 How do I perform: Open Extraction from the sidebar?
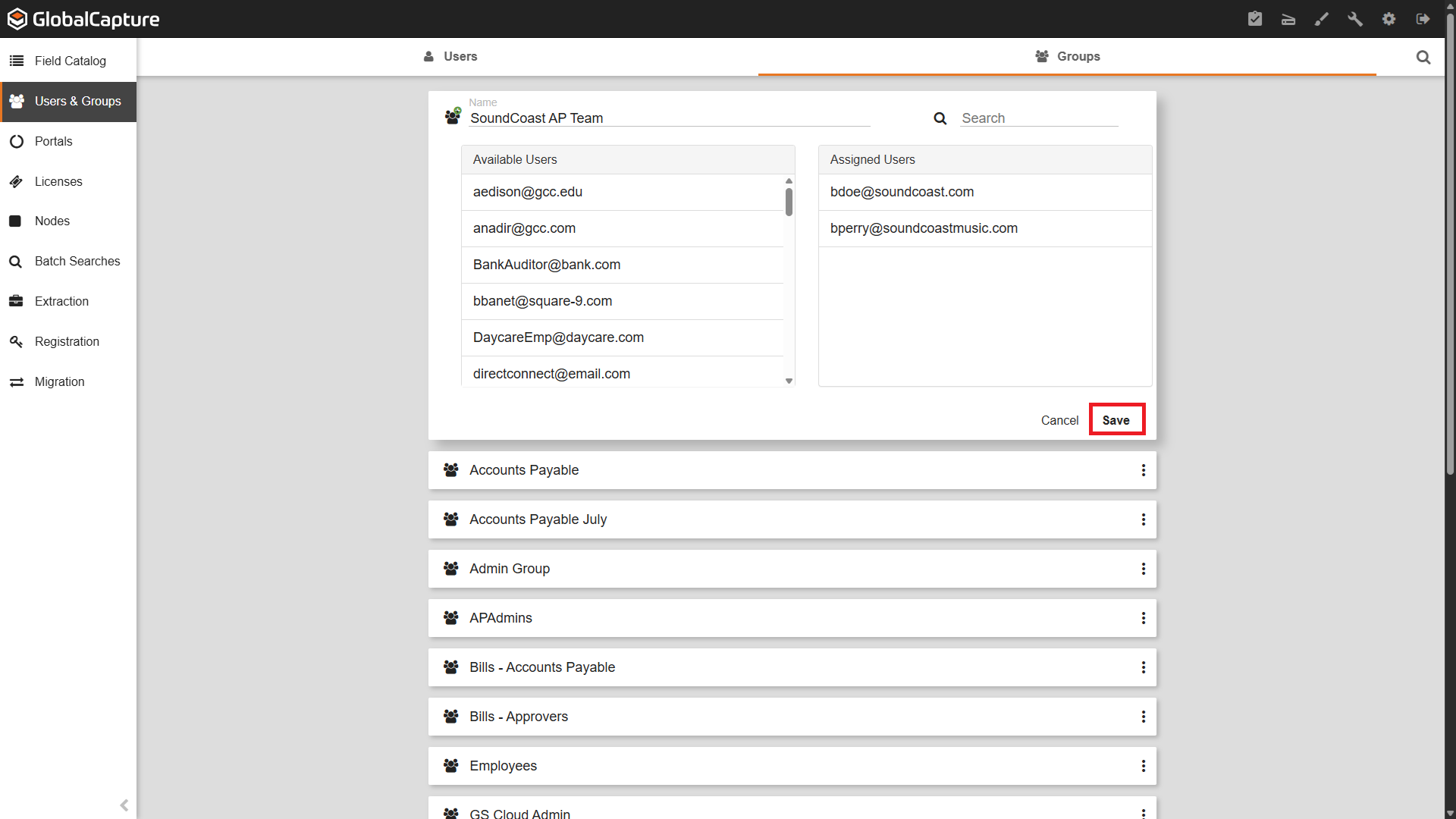[68, 301]
